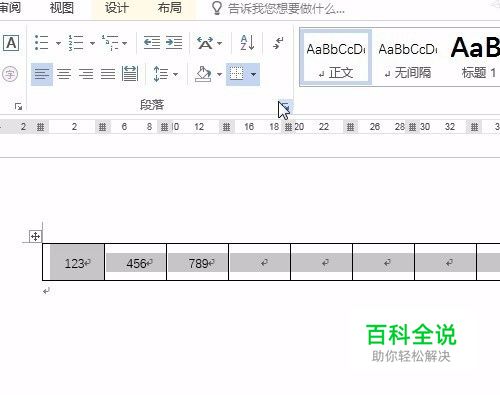Image resolution: width=500 pixels, height=395 pixels.
Task: Click the column marker near ruler mark 20
Action: pyautogui.click(x=288, y=127)
